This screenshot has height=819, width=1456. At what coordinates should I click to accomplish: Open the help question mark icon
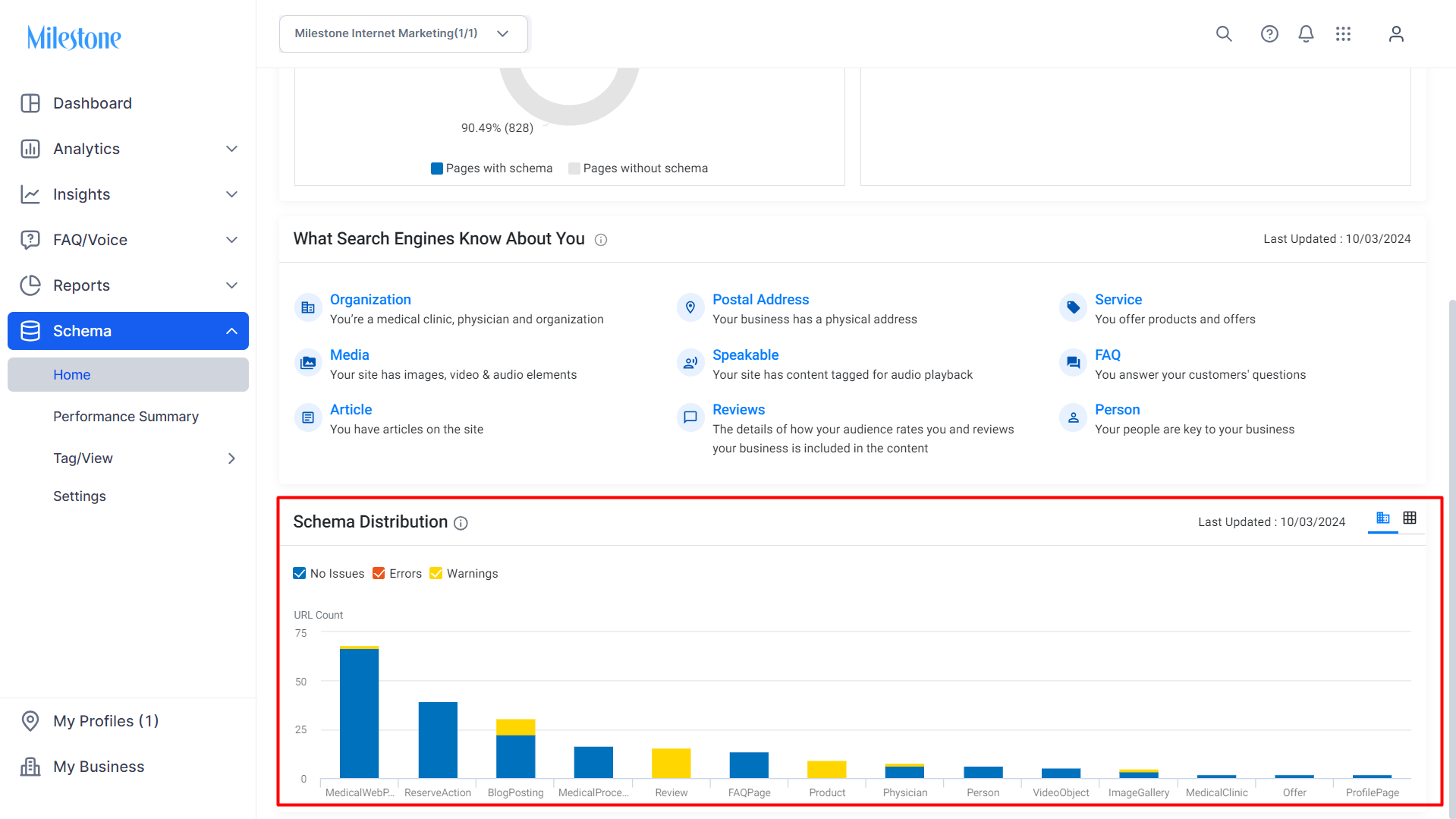(x=1269, y=34)
